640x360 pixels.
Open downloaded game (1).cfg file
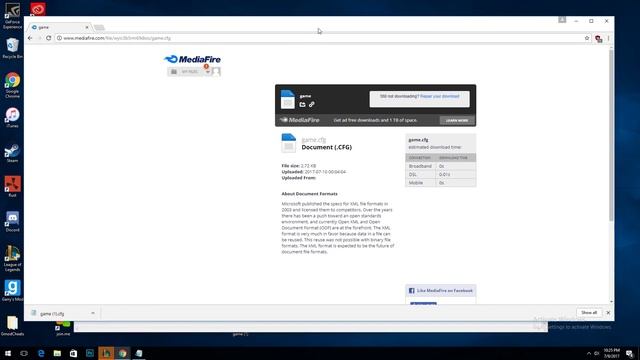[52, 313]
